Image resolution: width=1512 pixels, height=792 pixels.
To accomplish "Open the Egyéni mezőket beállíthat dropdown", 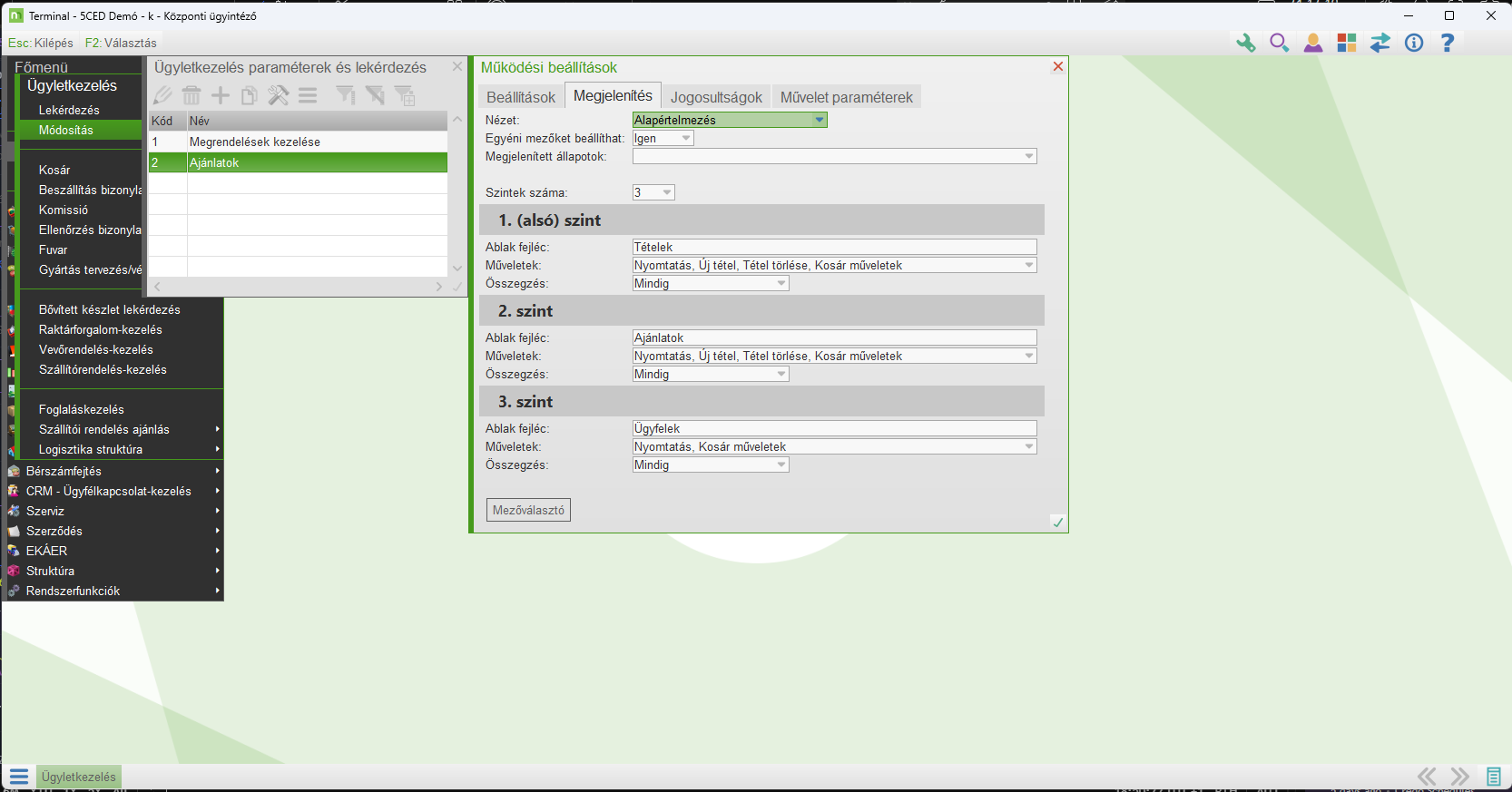I will pos(686,138).
